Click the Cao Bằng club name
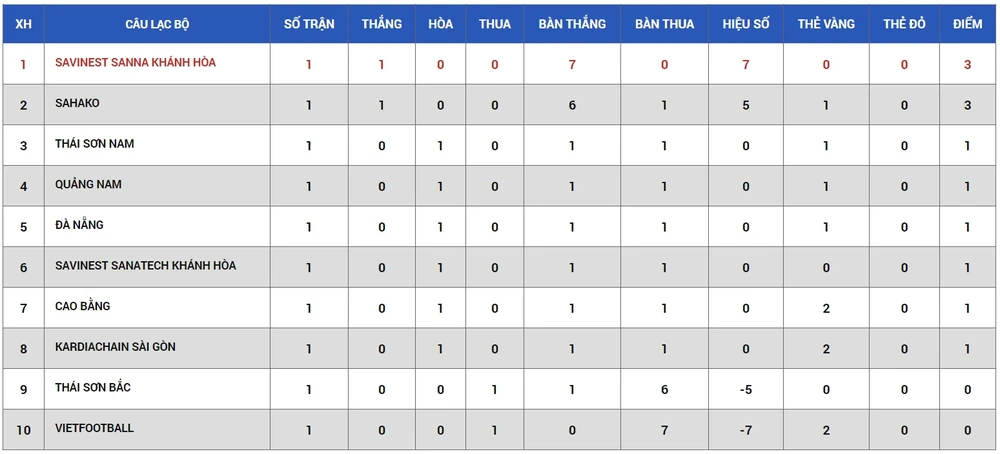Image resolution: width=1000 pixels, height=454 pixels. (82, 306)
